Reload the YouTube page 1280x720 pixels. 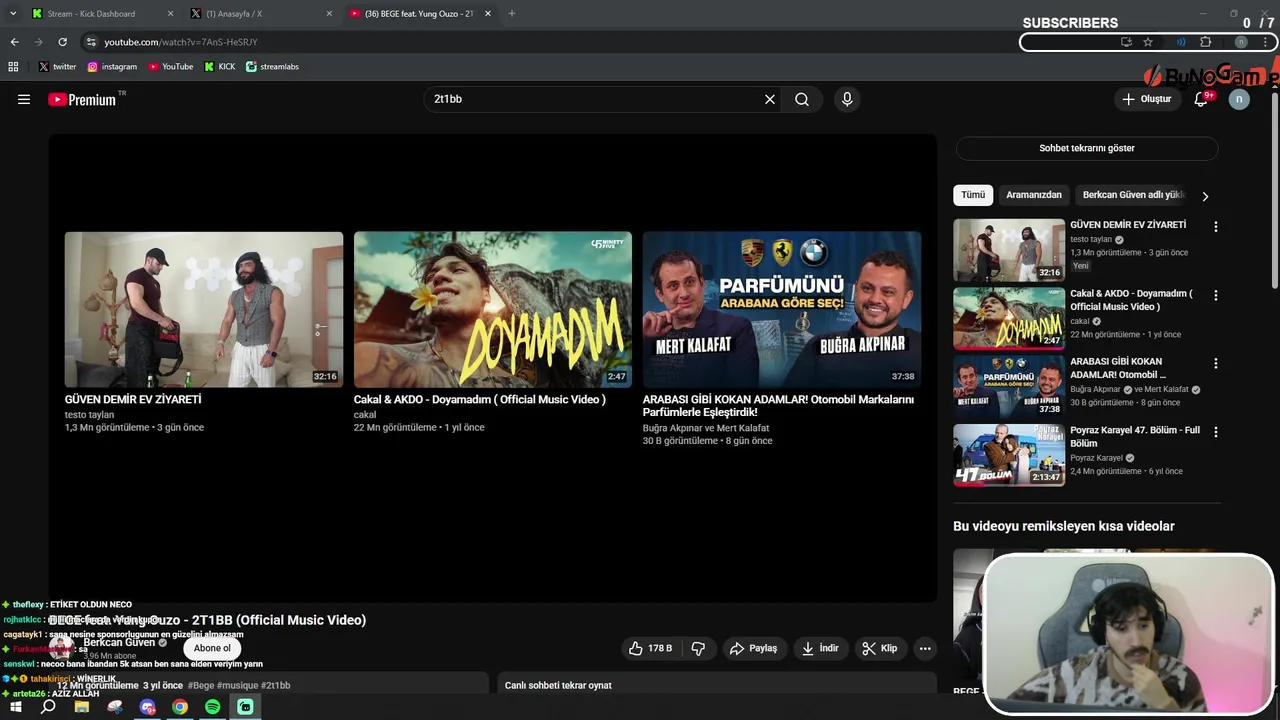(62, 42)
